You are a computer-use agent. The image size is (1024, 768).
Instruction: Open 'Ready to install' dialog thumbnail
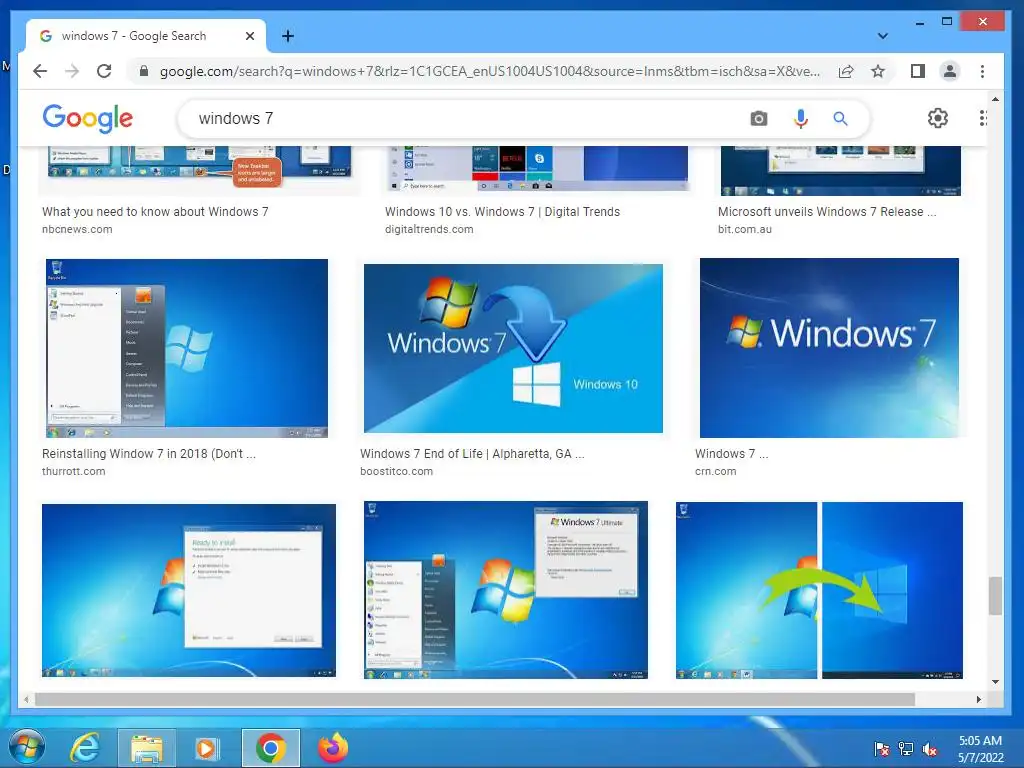(189, 590)
